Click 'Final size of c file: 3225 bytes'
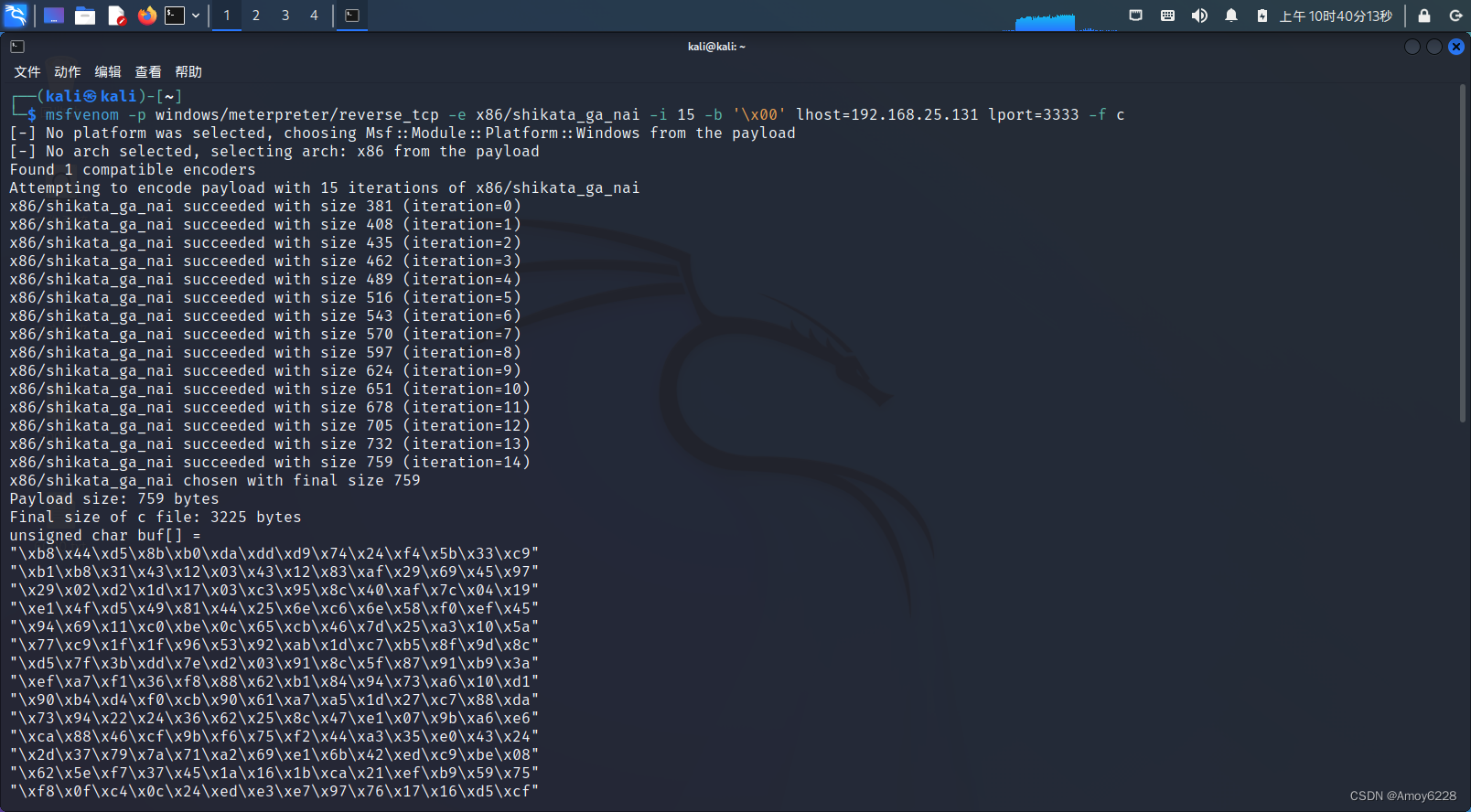 (x=156, y=517)
